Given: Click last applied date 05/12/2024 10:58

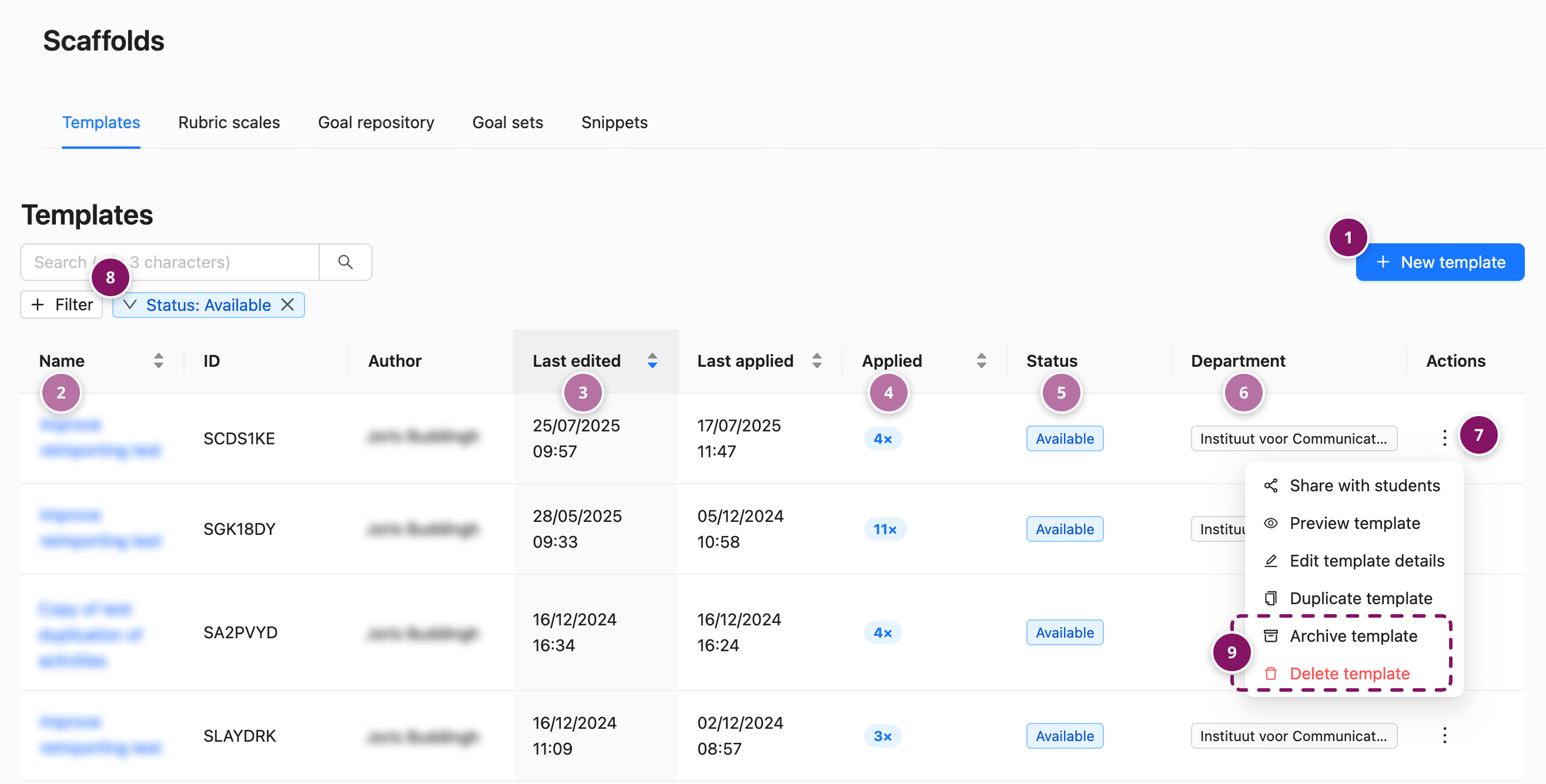Looking at the screenshot, I should tap(741, 529).
